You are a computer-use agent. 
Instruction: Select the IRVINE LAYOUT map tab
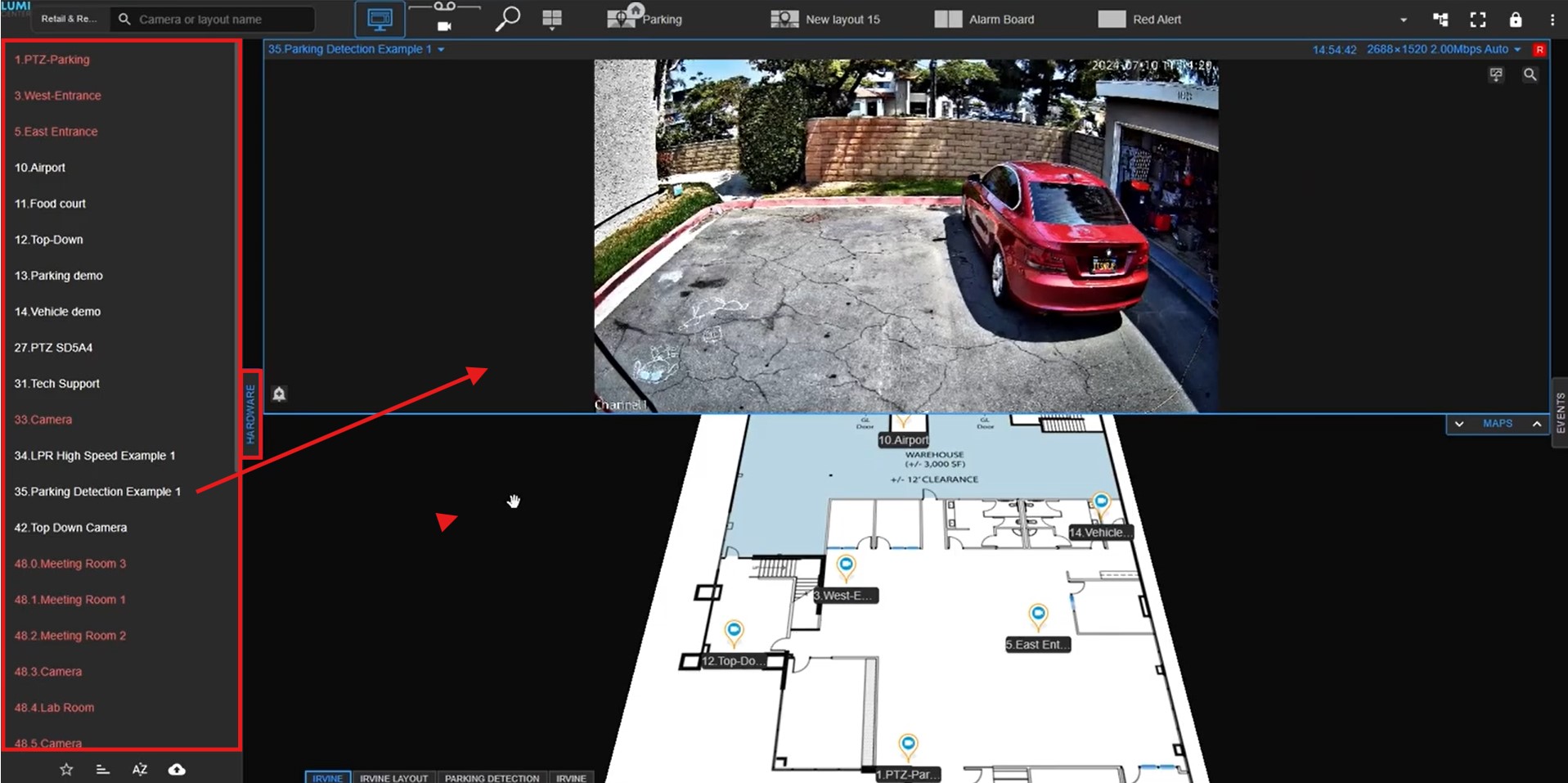393,777
